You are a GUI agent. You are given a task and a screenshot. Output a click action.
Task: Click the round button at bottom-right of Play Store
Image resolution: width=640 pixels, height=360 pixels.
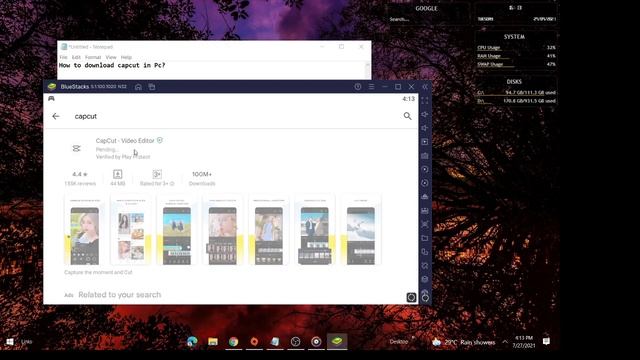point(411,298)
